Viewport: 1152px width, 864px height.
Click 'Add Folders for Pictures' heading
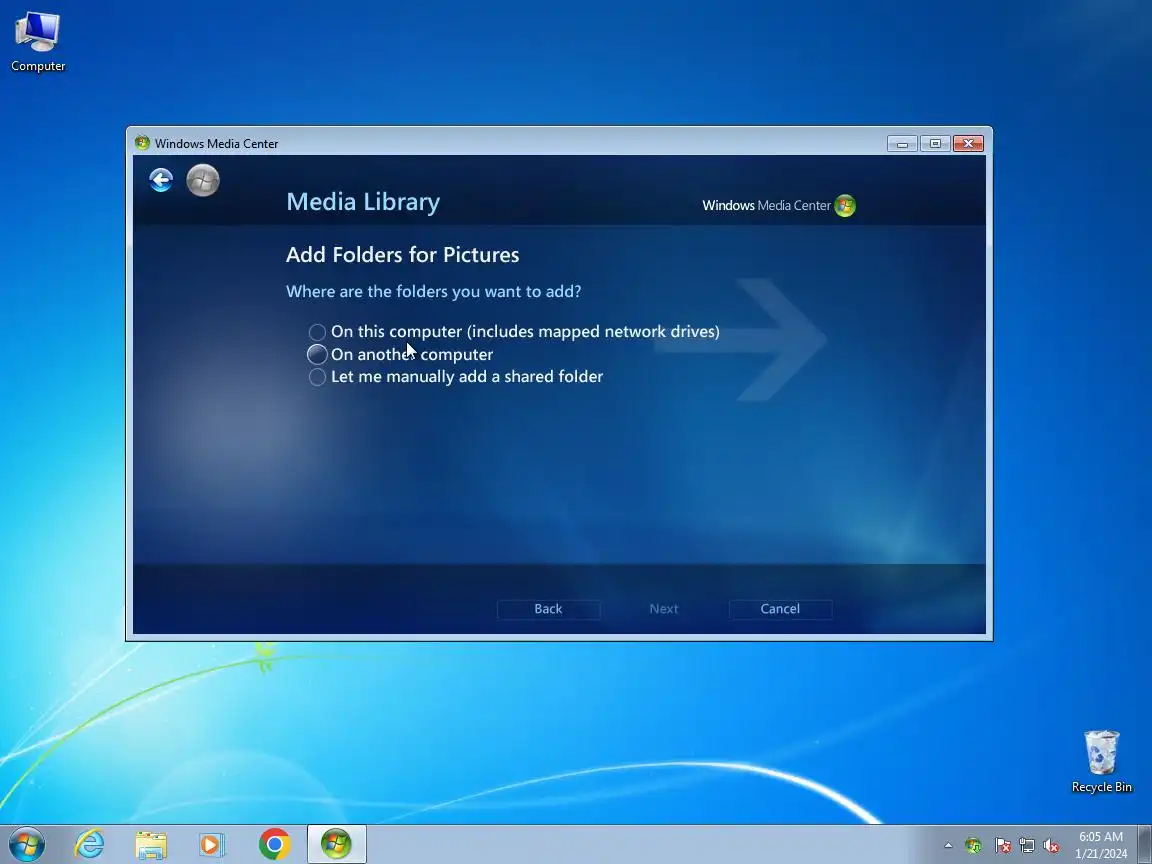(403, 255)
